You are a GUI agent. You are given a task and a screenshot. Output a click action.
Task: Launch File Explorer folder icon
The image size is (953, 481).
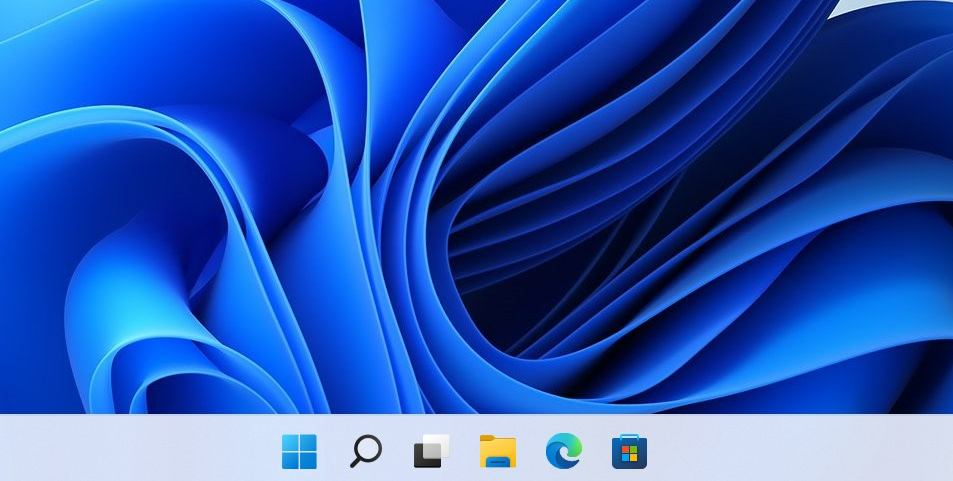[498, 451]
